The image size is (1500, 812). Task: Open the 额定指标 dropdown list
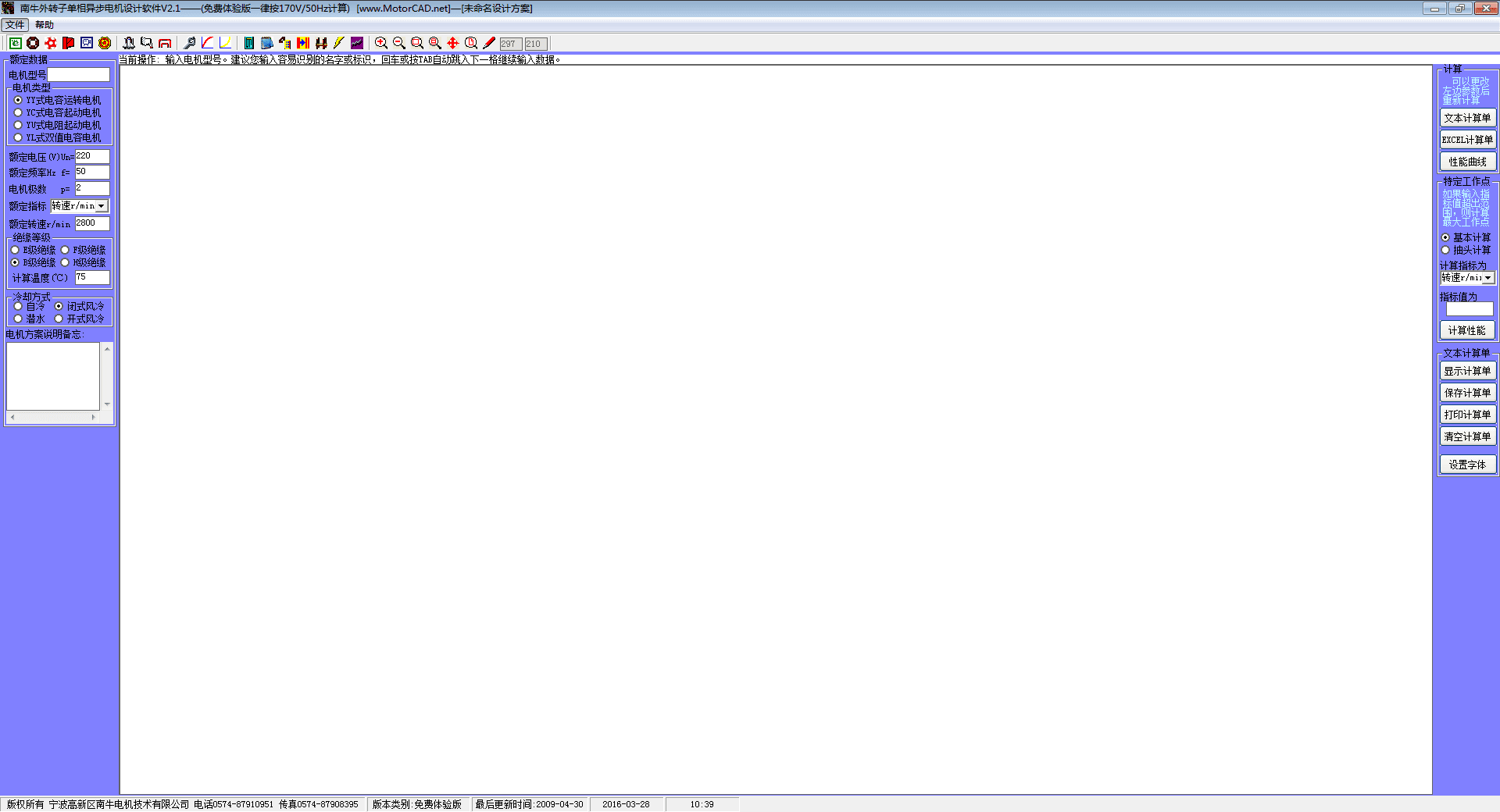(x=102, y=206)
